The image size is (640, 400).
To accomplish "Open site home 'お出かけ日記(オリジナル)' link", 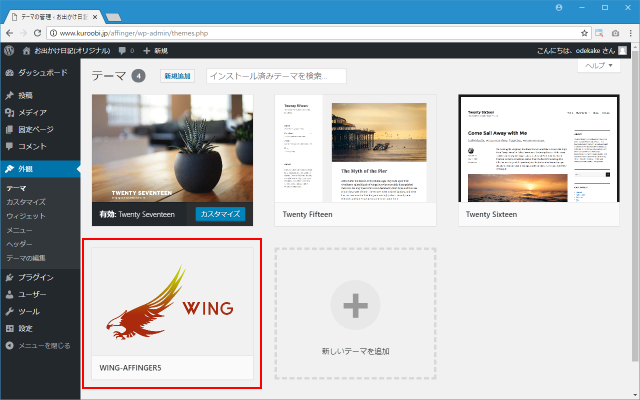I will (x=67, y=51).
